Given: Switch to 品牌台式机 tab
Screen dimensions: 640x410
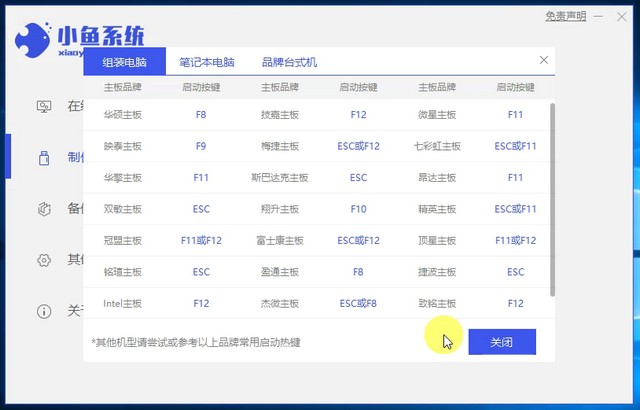Looking at the screenshot, I should coord(289,62).
